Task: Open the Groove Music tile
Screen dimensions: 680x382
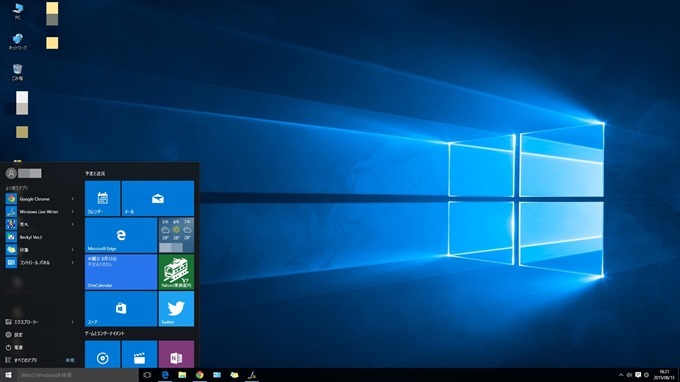Action: pos(102,354)
